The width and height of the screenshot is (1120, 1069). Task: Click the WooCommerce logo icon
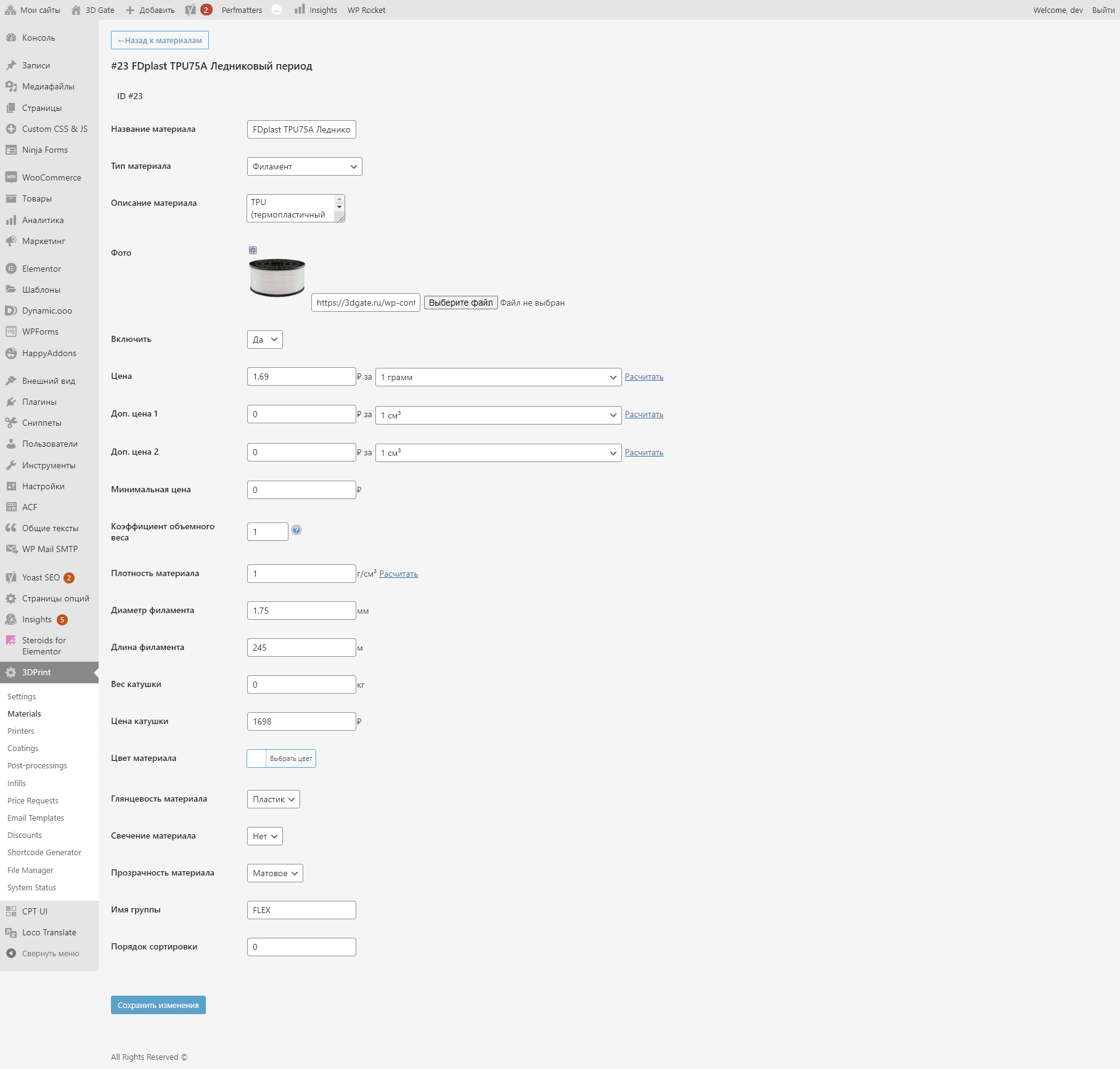pos(11,177)
